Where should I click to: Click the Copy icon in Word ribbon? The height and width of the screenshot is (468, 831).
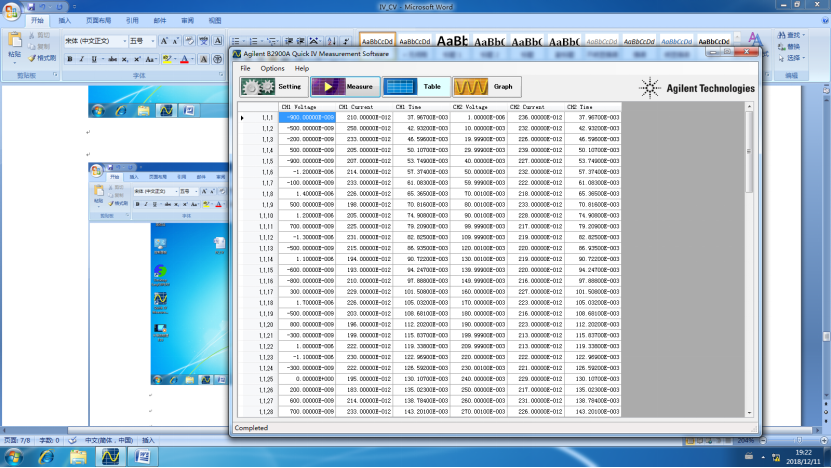40,47
